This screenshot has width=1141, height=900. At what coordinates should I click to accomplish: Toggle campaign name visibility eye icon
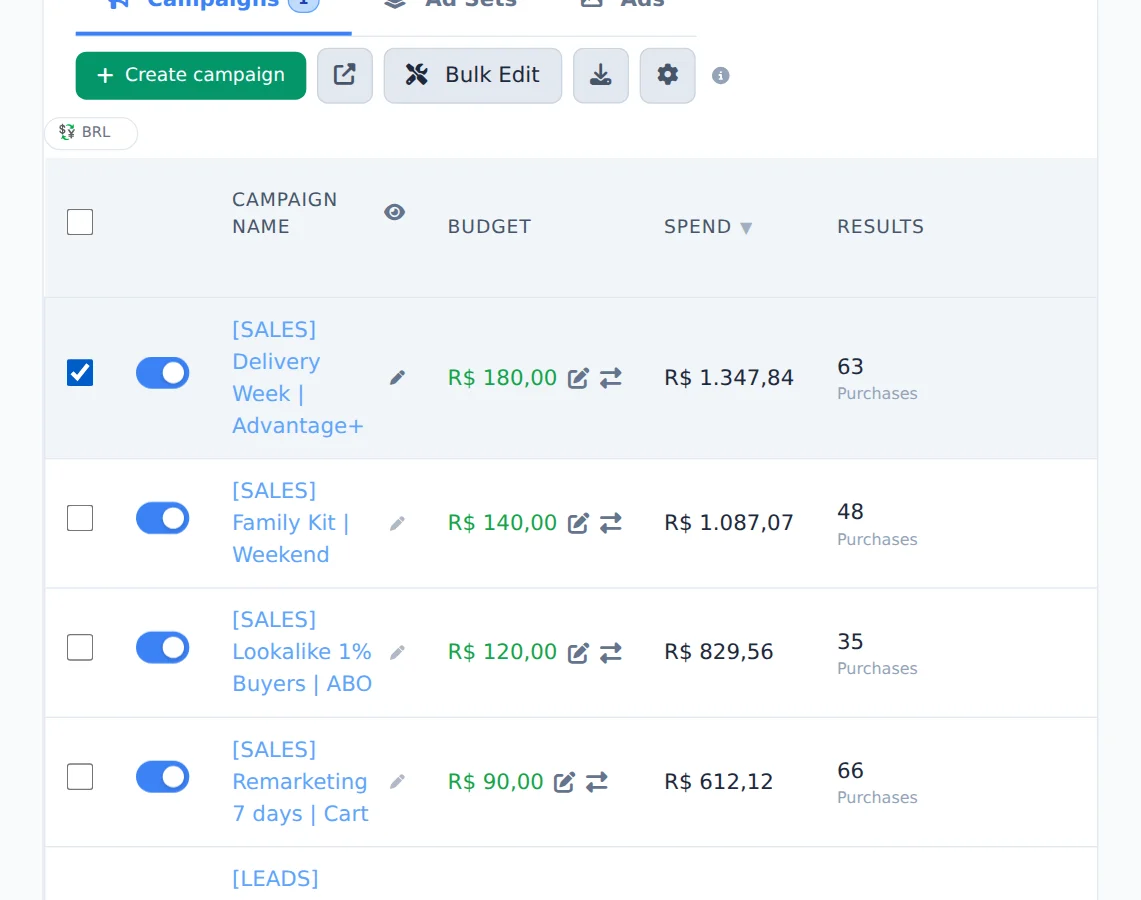point(394,212)
